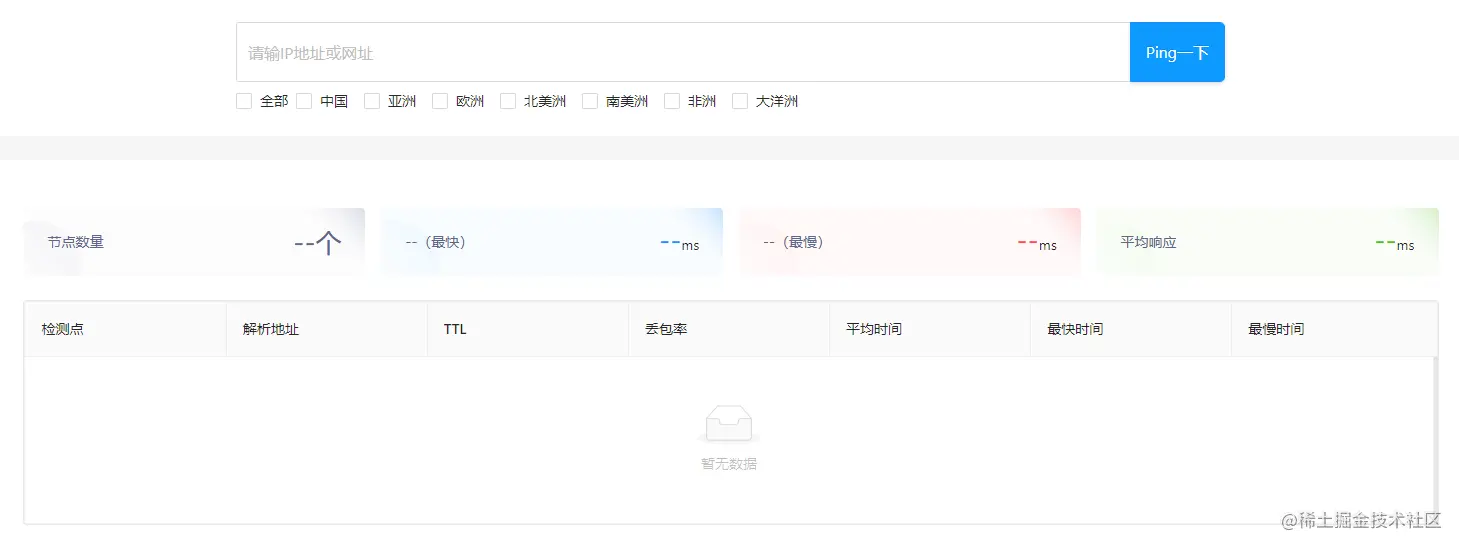Click the 平均响应 stats card

[x=1268, y=242]
